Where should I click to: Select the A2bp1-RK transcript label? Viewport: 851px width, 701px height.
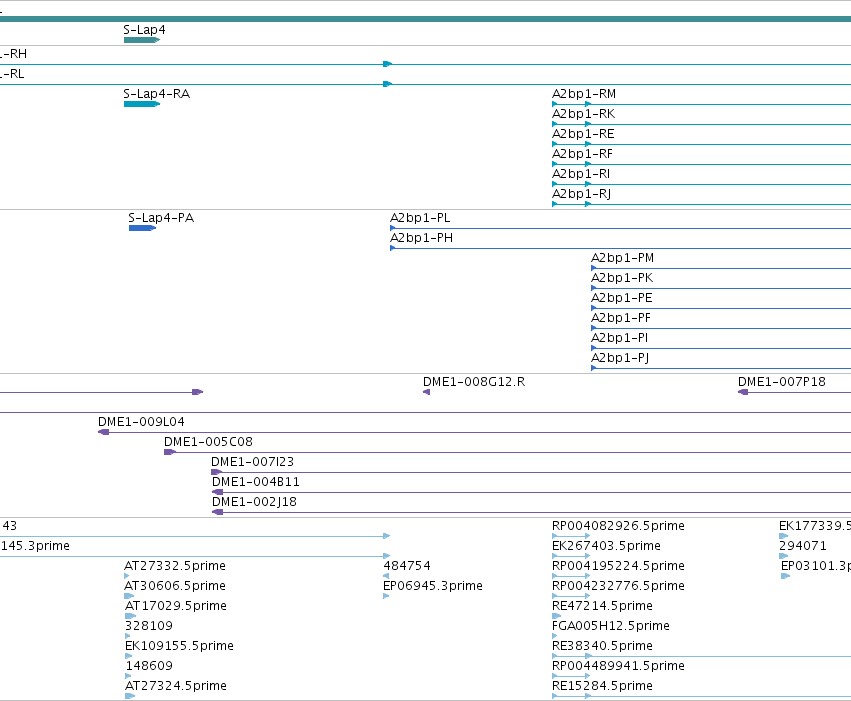(583, 114)
